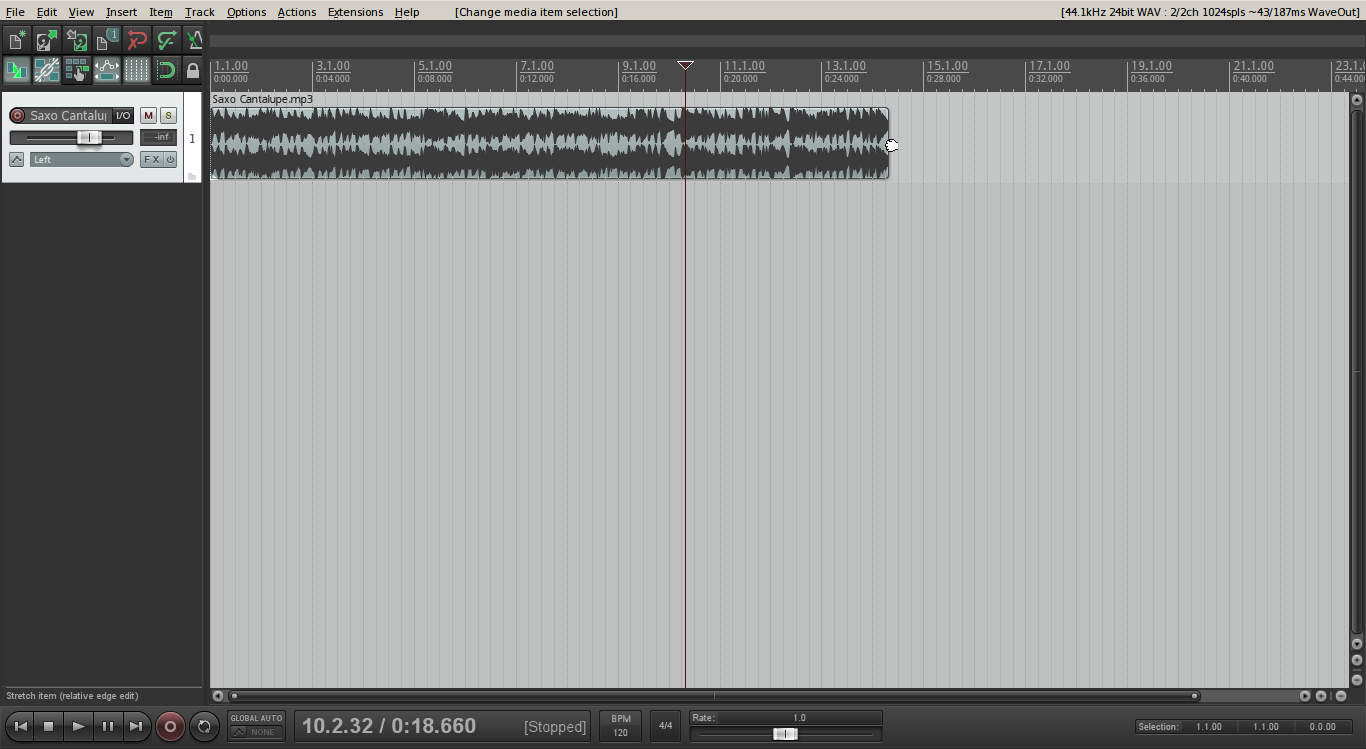Open the Track menu

pos(200,12)
